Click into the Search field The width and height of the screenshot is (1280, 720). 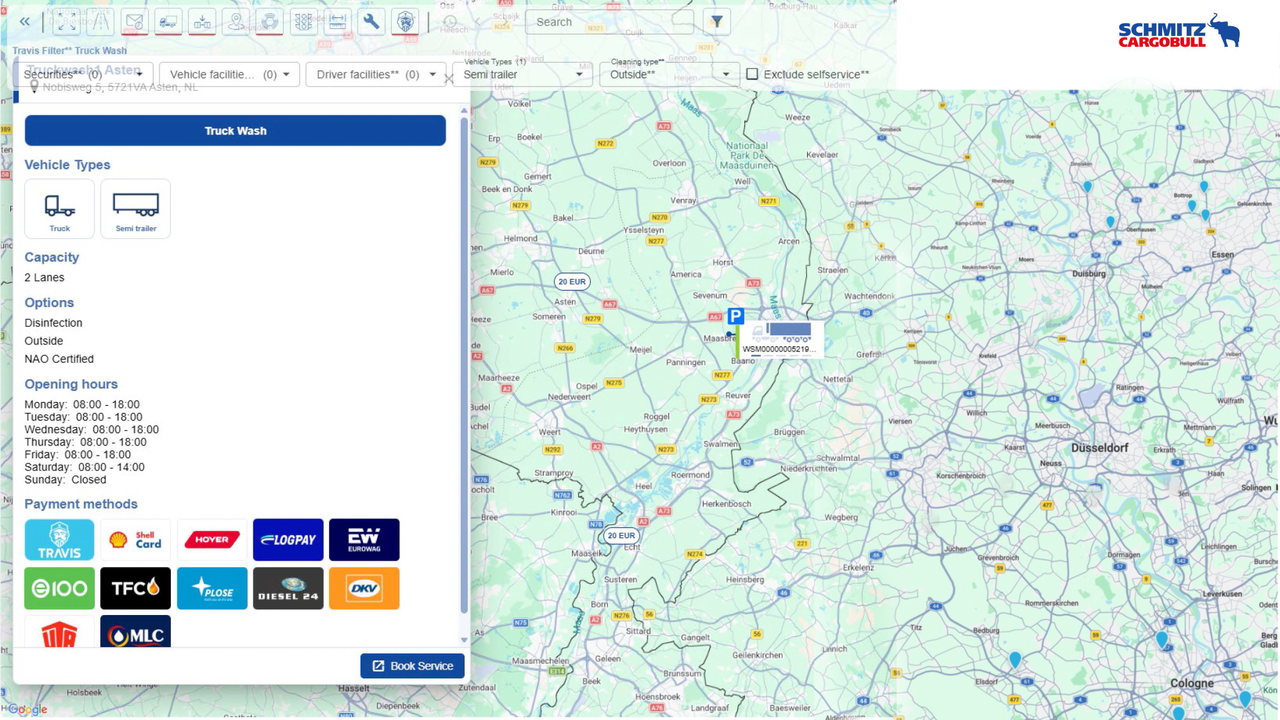pyautogui.click(x=609, y=22)
